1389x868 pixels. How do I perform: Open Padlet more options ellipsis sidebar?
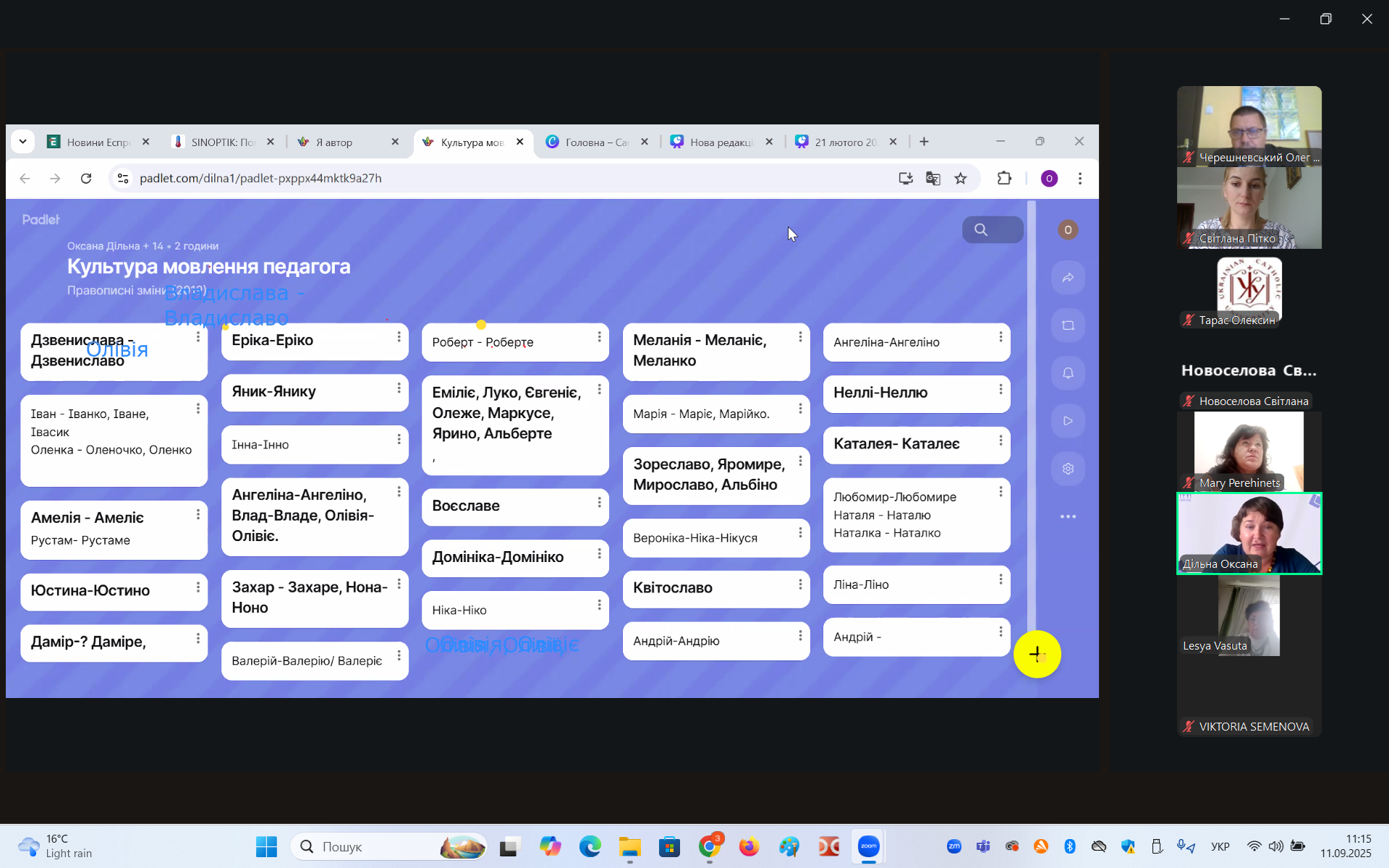[x=1068, y=516]
